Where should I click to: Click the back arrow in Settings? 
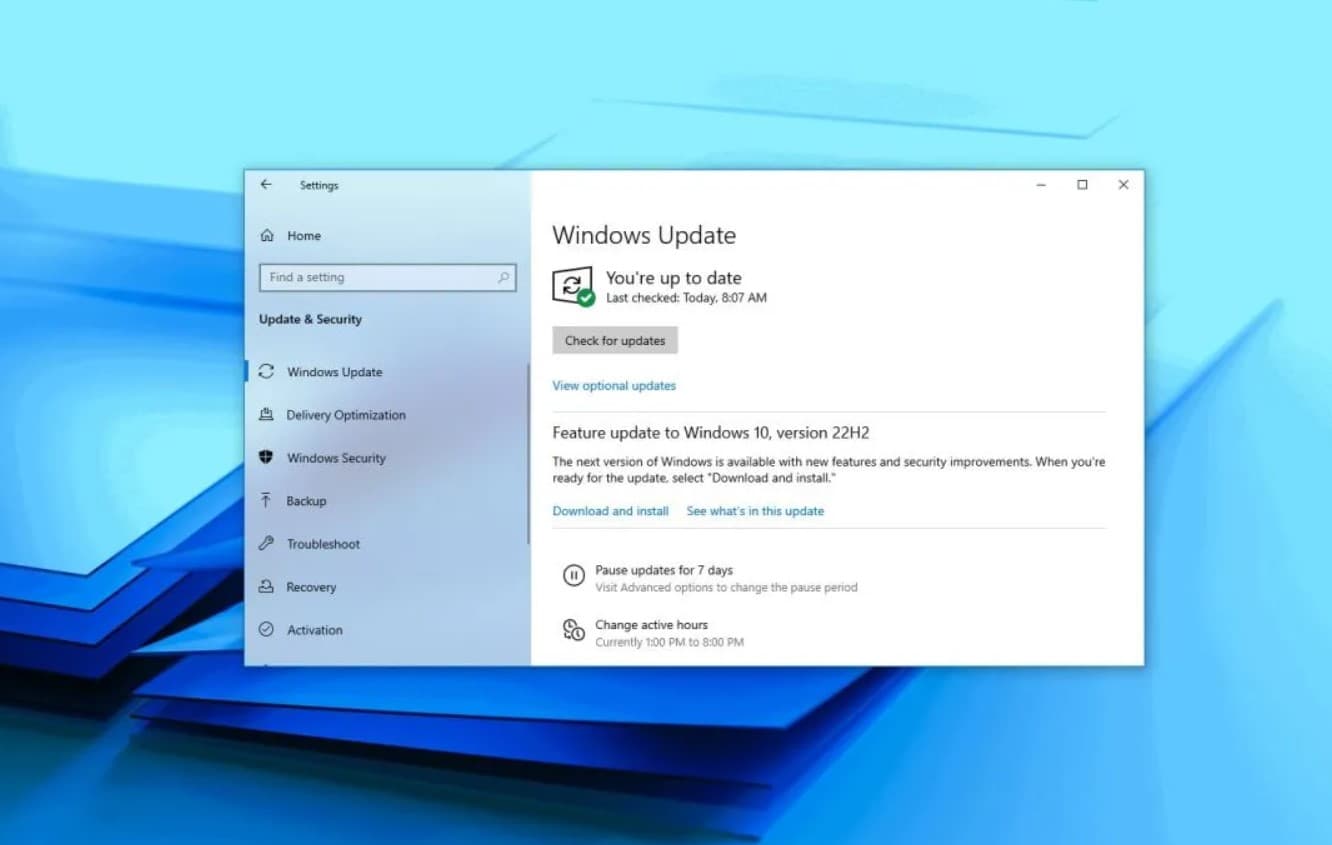[266, 185]
